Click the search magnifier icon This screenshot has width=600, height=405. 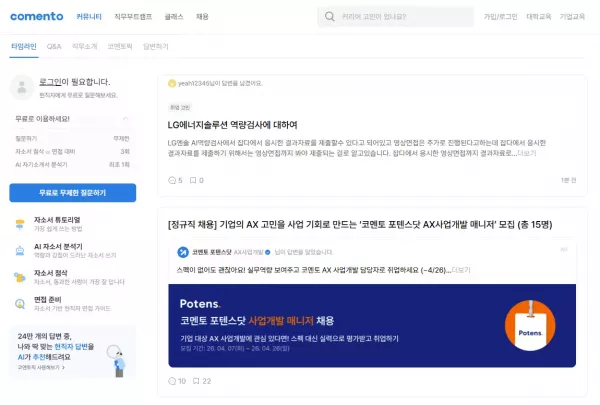(329, 16)
